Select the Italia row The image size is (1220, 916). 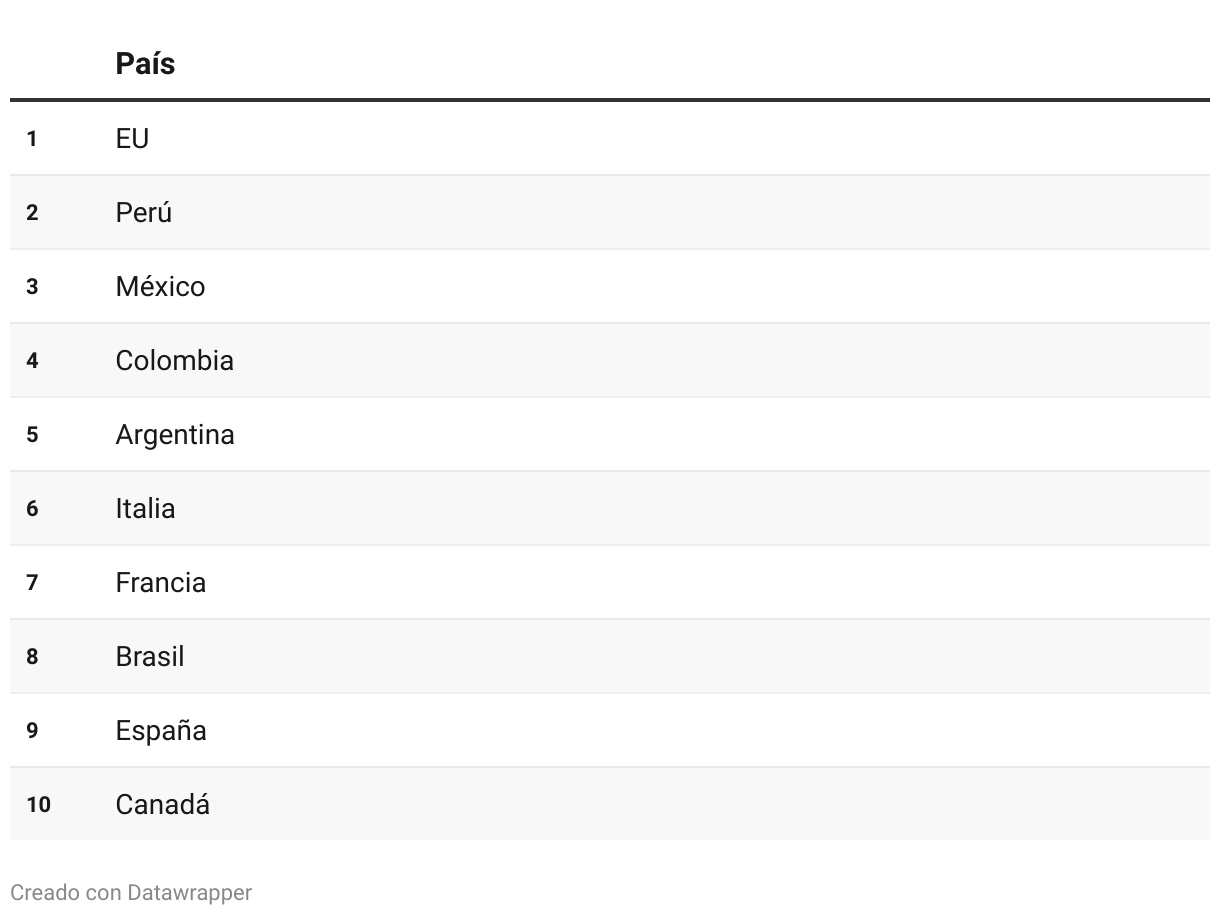[610, 508]
